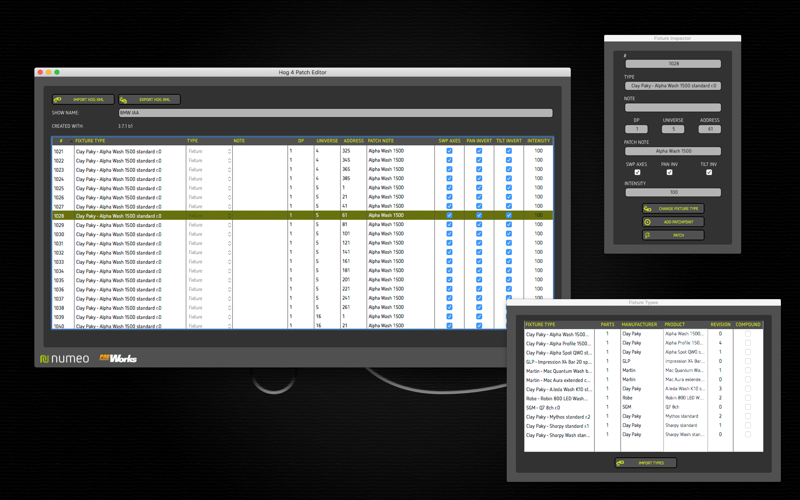Toggle Compound checkbox for SGM Q7 row
The image size is (800, 500).
(x=747, y=407)
